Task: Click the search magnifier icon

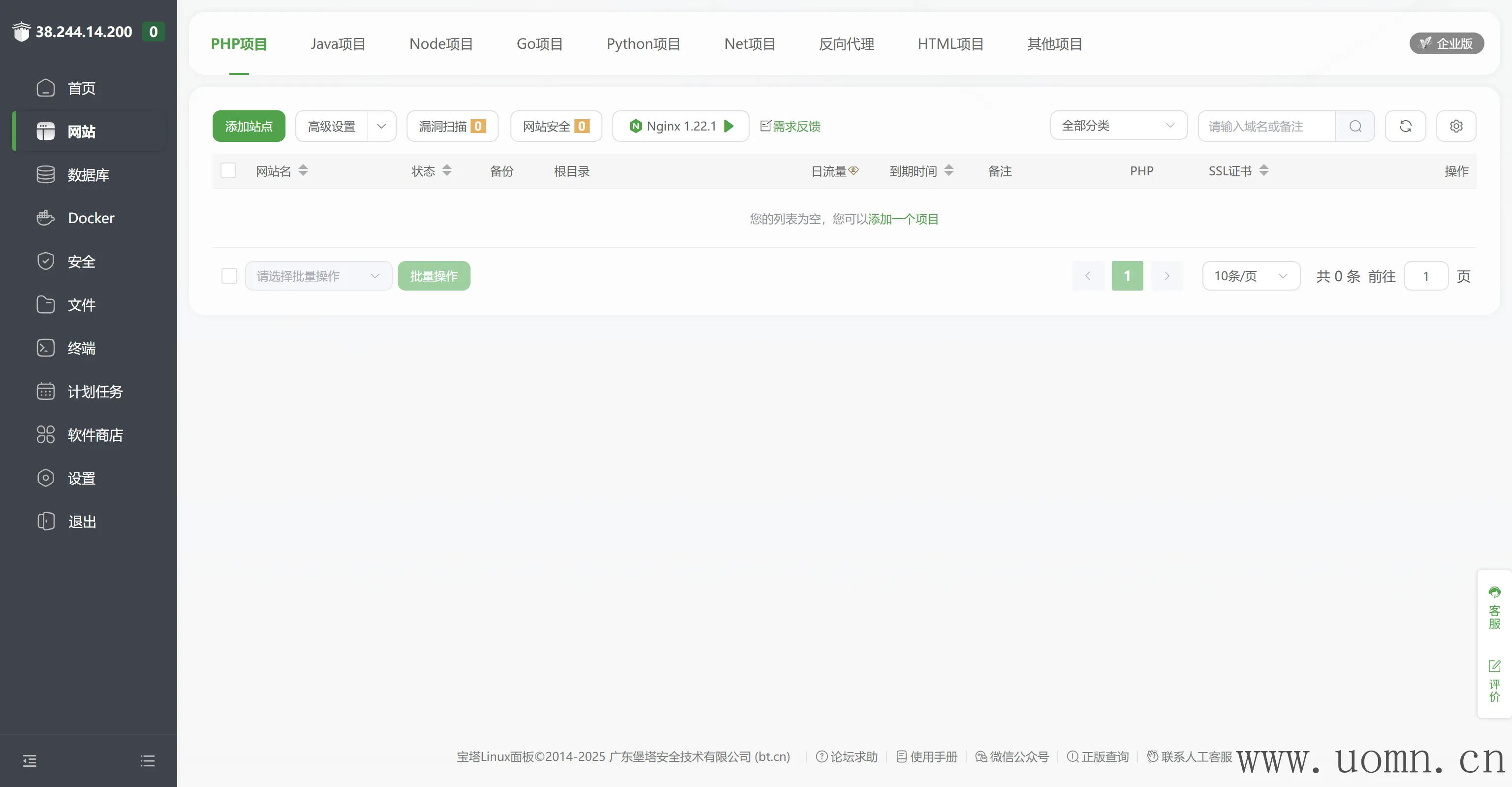Action: [1354, 126]
